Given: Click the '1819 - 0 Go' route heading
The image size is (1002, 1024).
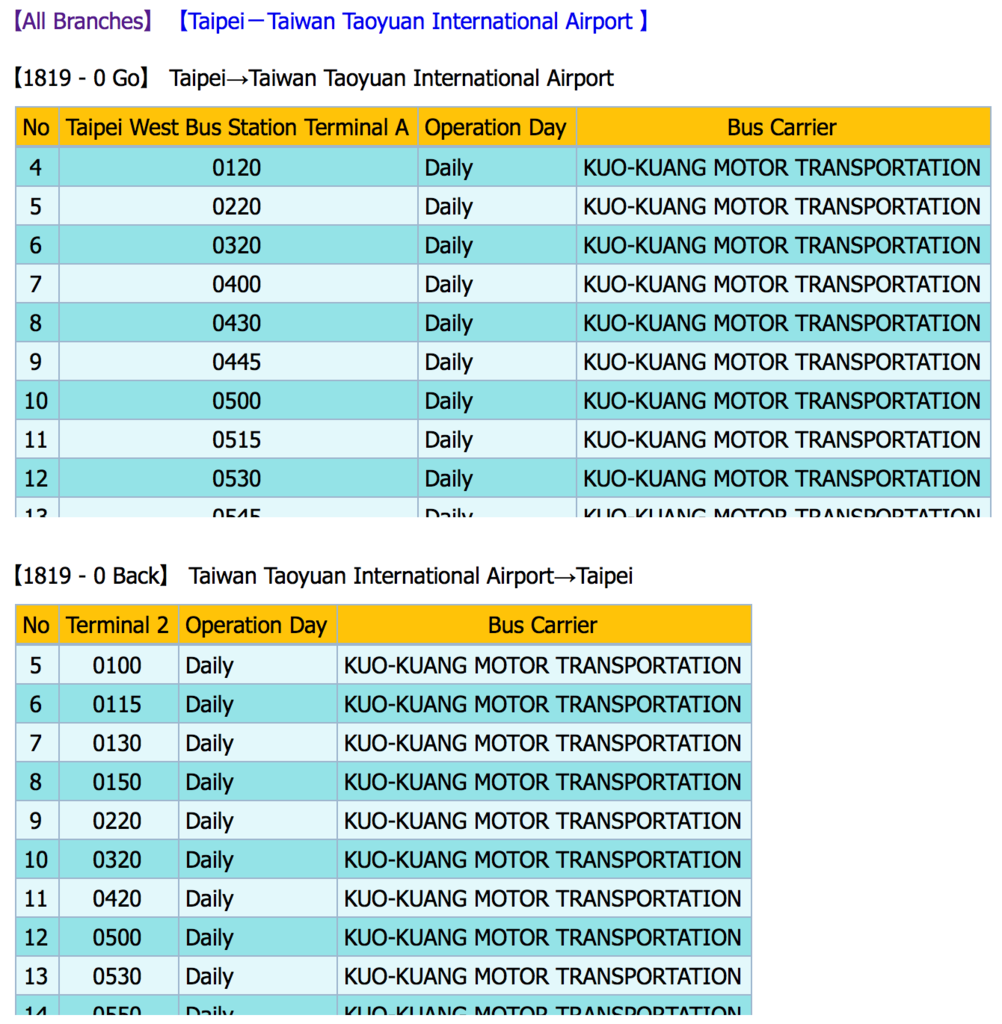Looking at the screenshot, I should click(x=83, y=78).
